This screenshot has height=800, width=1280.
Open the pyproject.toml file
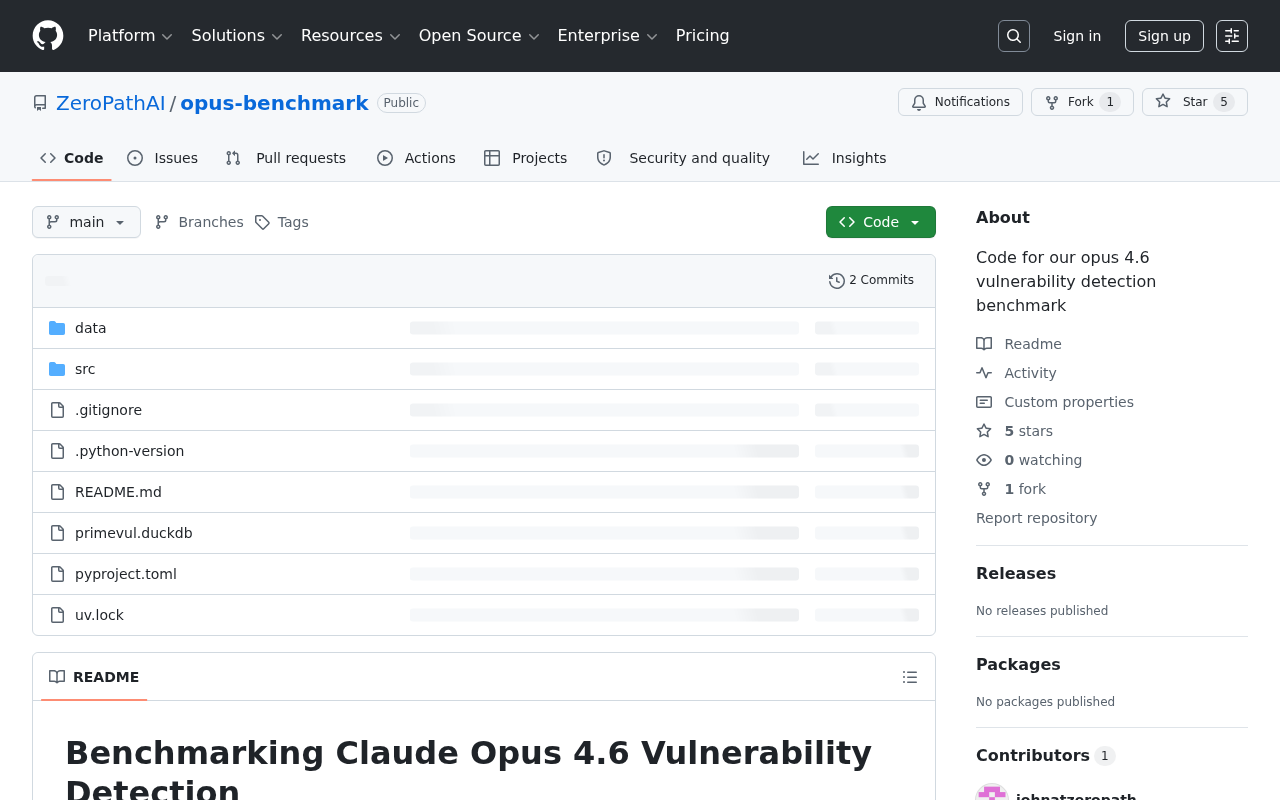(126, 574)
